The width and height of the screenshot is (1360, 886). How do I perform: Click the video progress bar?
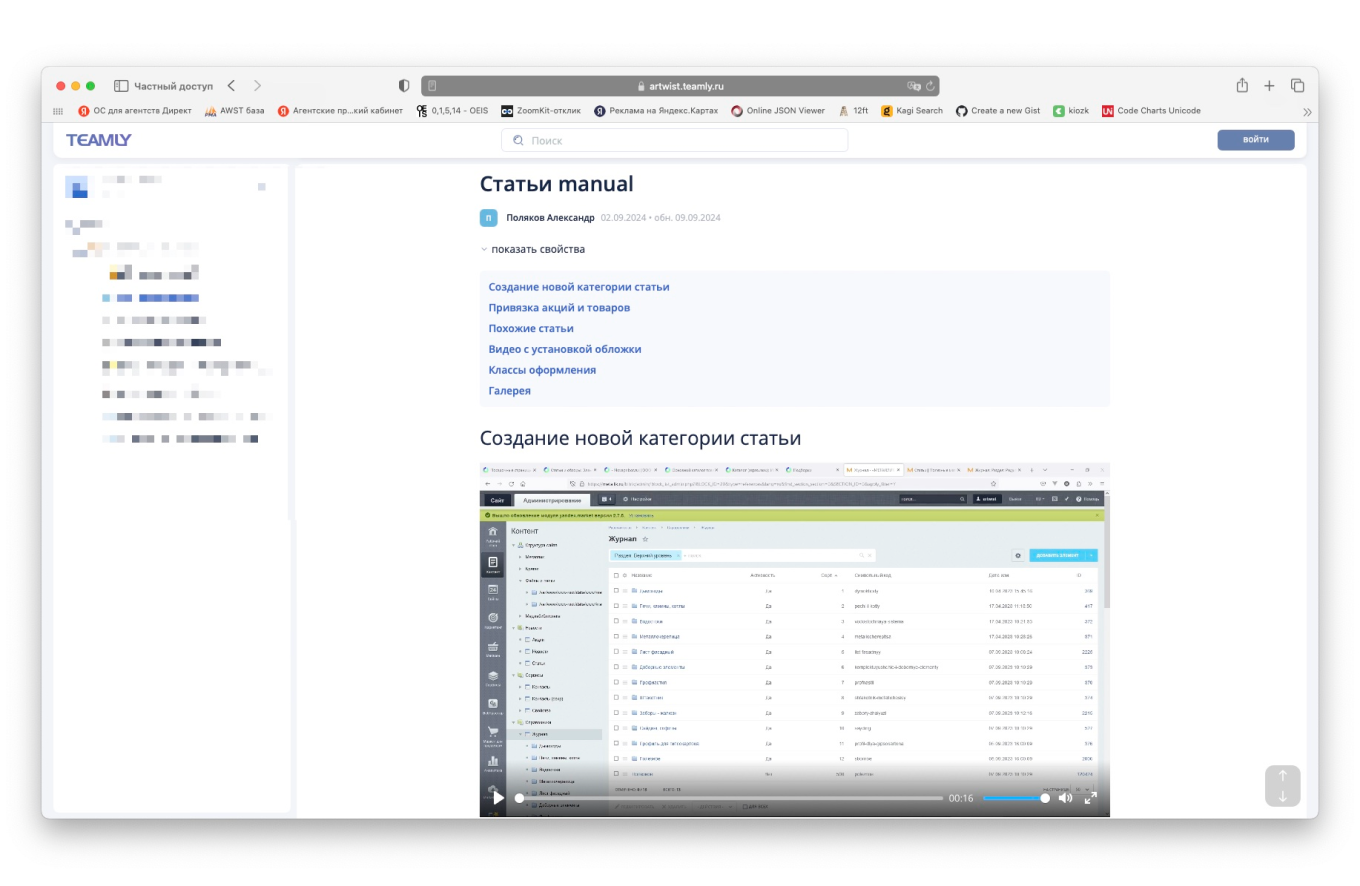730,798
